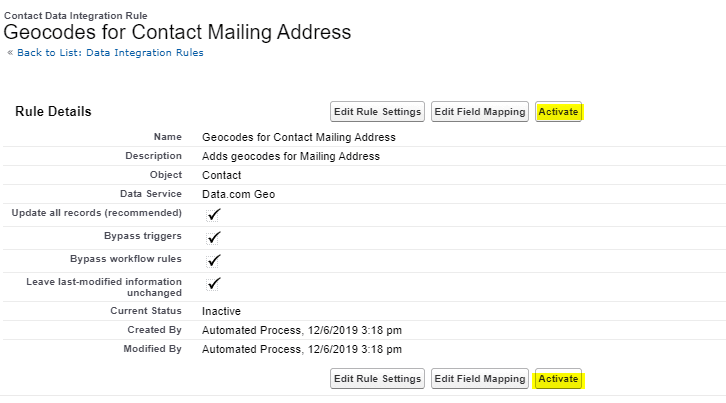Open the bottom Edit Field Mapping button
Image resolution: width=726 pixels, height=403 pixels.
point(480,379)
